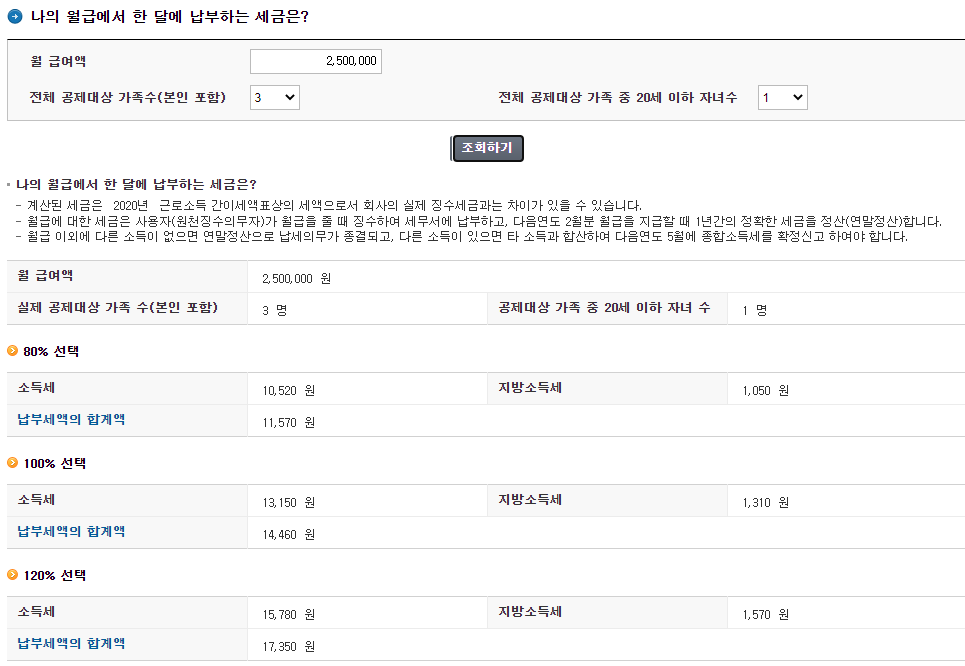Click the 조회하기 button
965x666 pixels.
(x=487, y=148)
